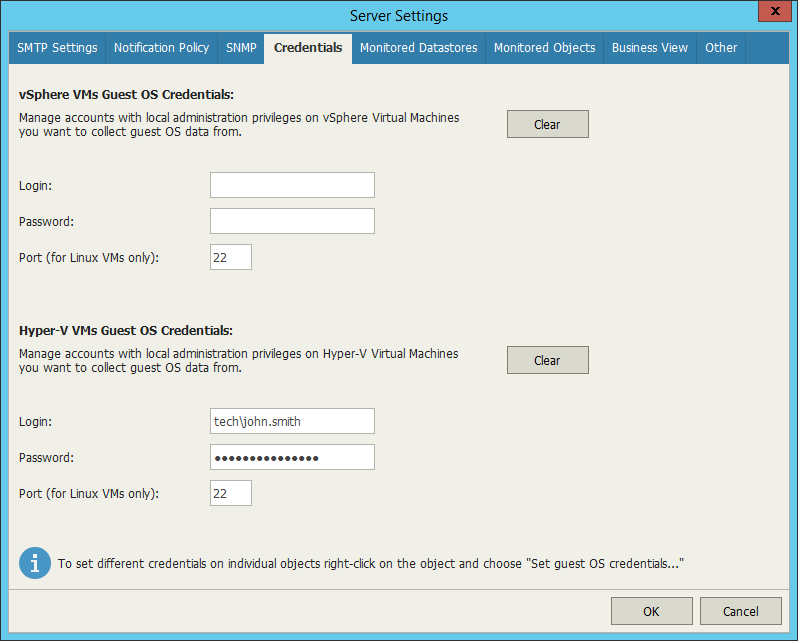This screenshot has width=798, height=641.
Task: Click the Hyper-V 'Port (for Linux VMs only):' label
Action: [x=89, y=493]
